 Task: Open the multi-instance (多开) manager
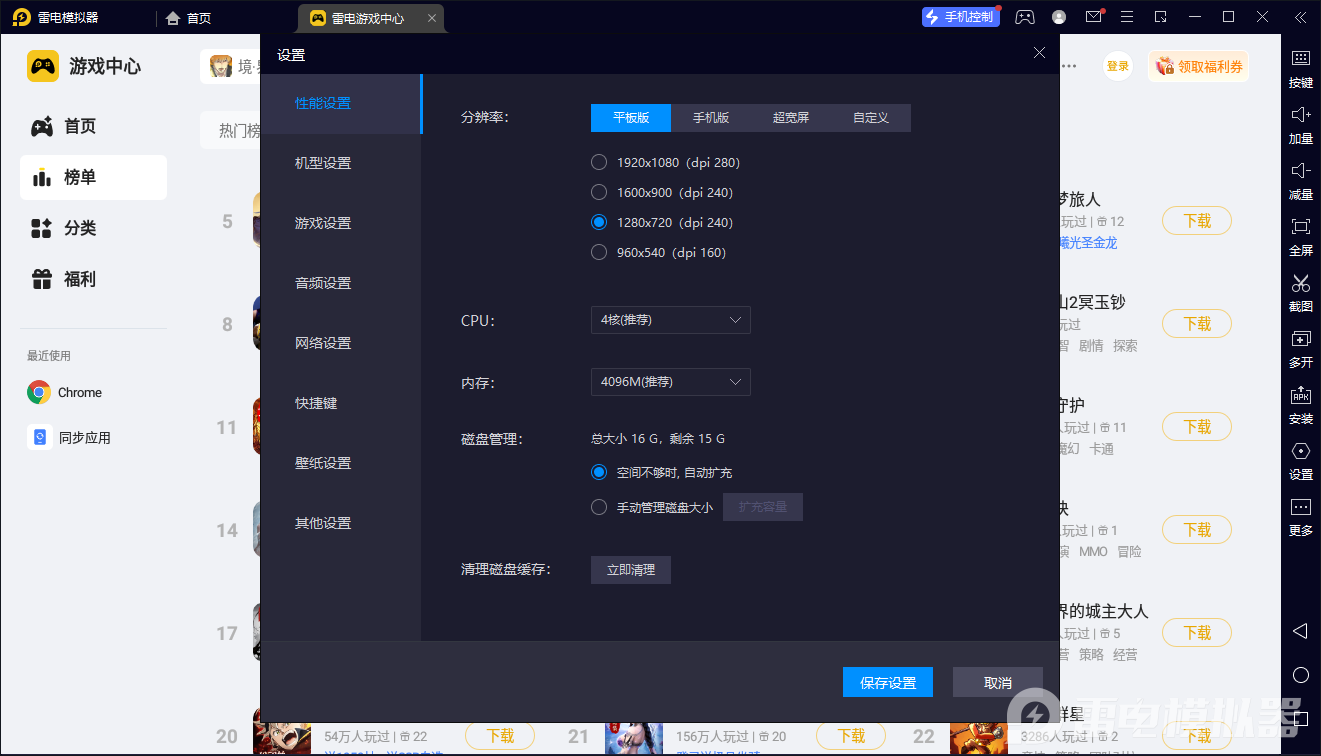tap(1300, 350)
